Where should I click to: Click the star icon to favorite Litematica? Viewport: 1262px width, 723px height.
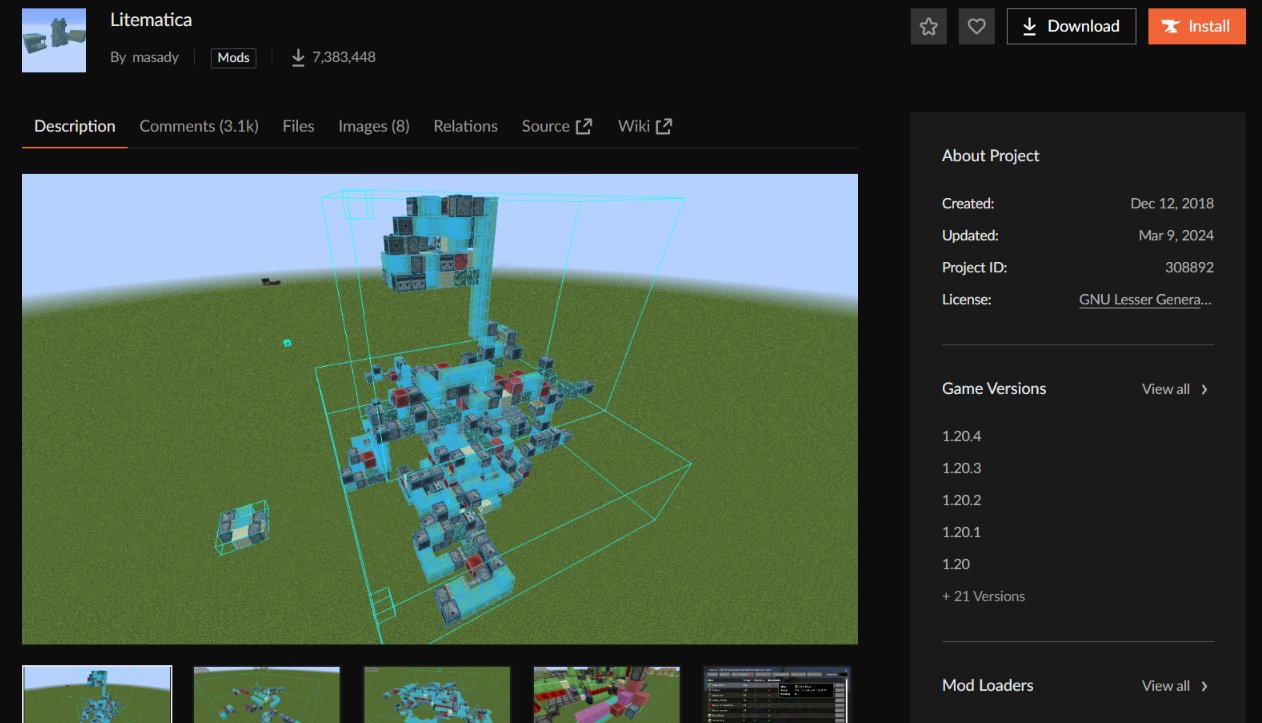pos(928,26)
